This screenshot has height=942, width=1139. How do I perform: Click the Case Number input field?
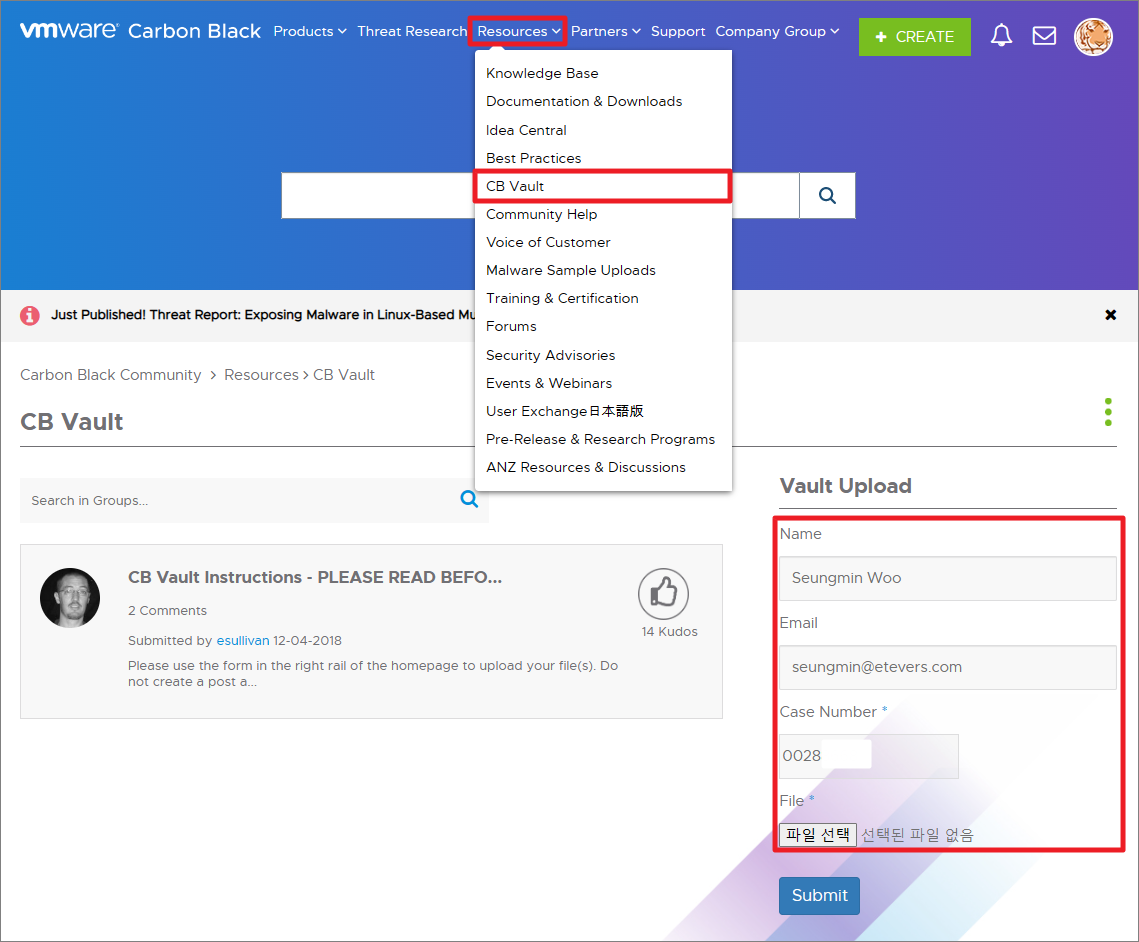click(x=869, y=756)
